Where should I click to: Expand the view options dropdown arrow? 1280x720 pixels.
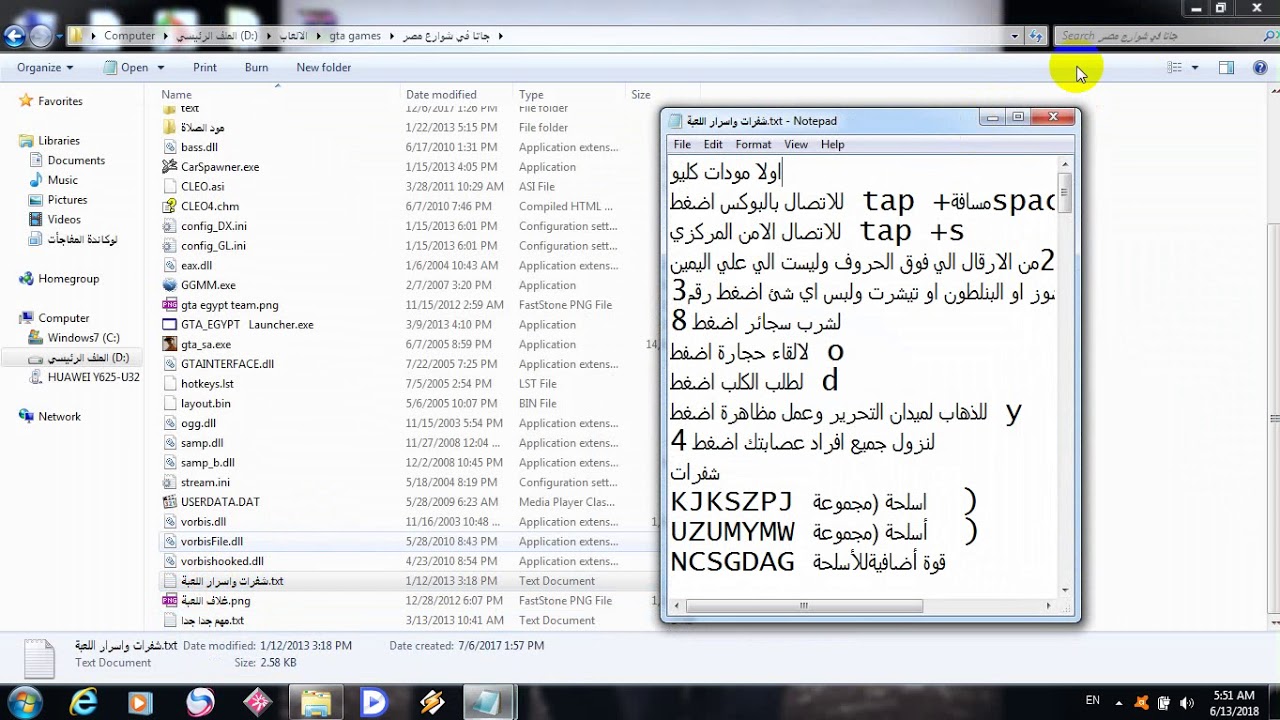coord(1194,68)
